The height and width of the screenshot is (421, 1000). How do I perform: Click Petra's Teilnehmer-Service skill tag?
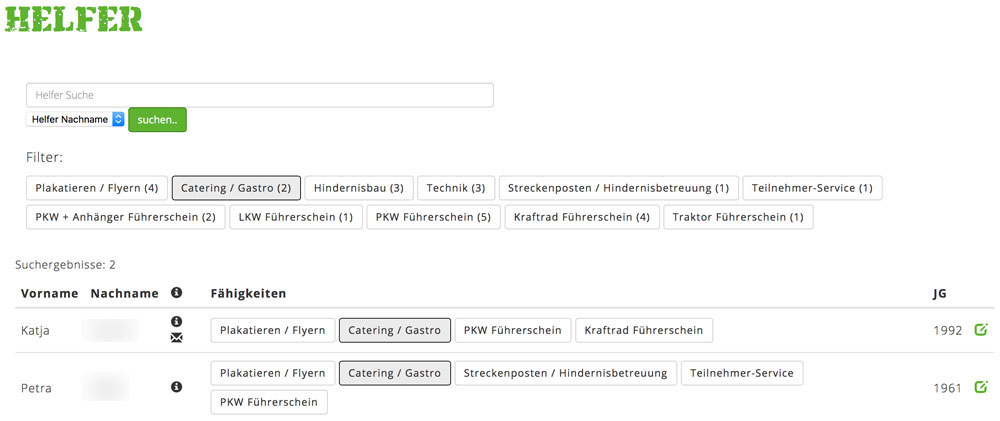coord(742,373)
